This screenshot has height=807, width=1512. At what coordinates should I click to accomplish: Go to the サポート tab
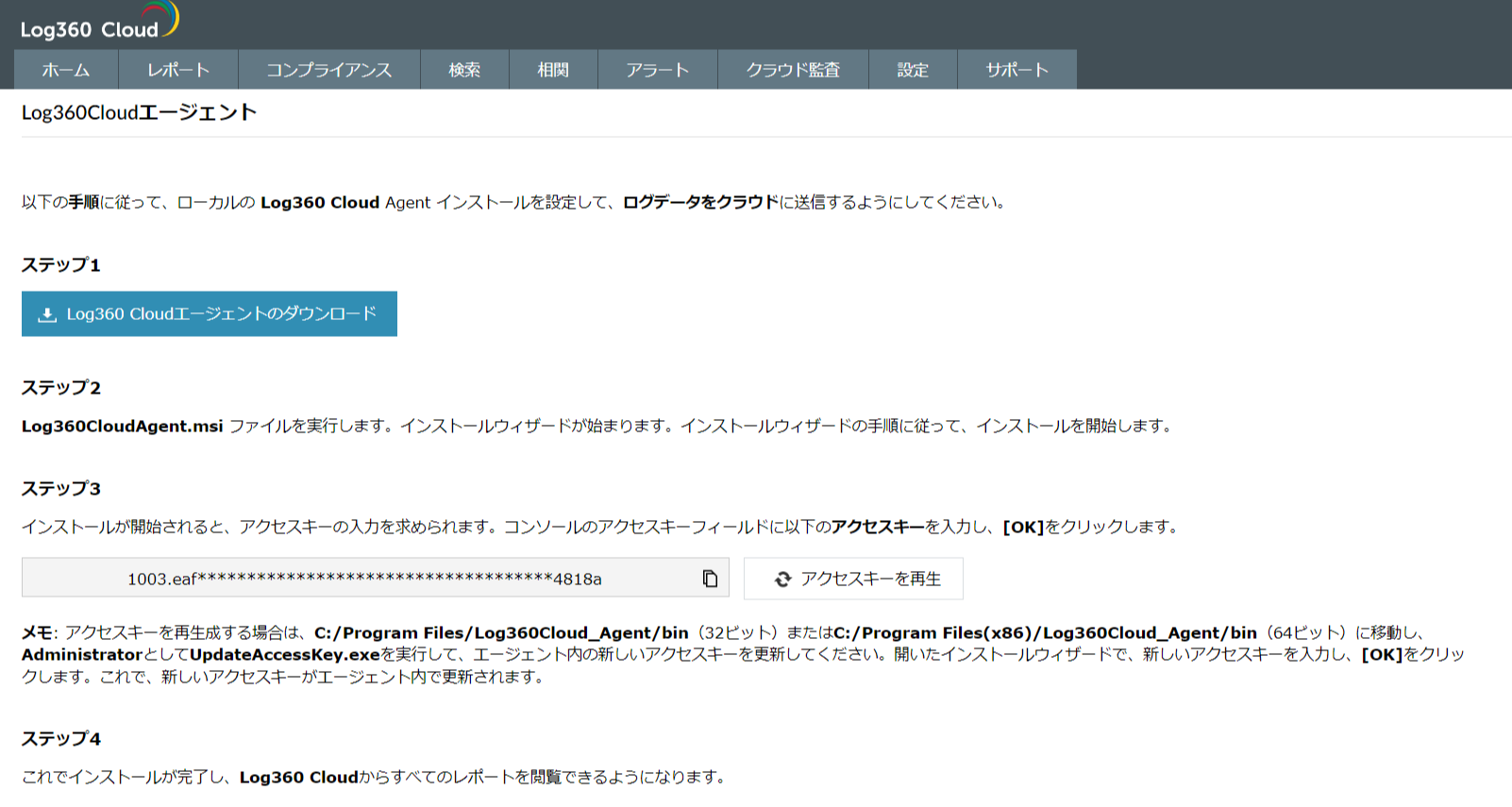tap(1017, 70)
